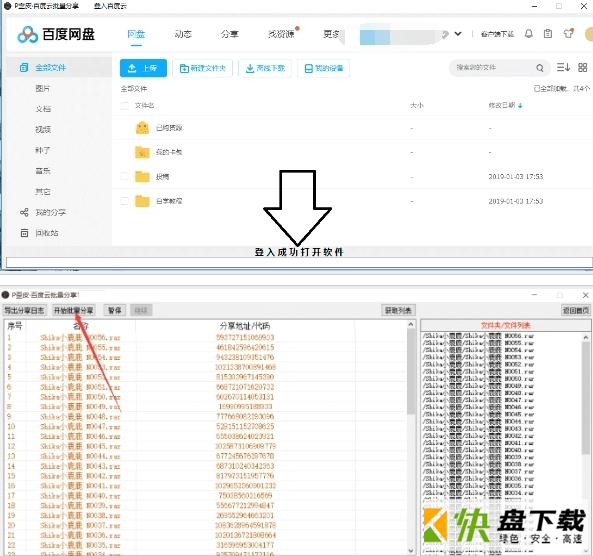The height and width of the screenshot is (556, 593).
Task: Click the file list panel scrollbar up arrow
Action: click(x=586, y=337)
